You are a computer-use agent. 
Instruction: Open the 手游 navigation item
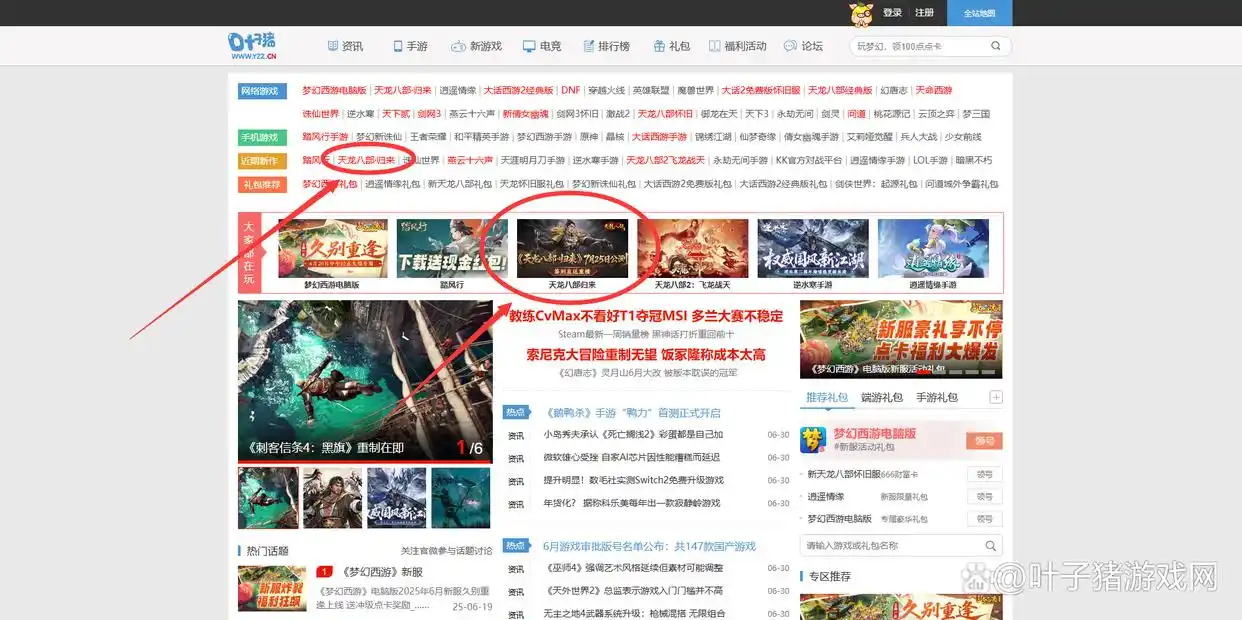click(x=410, y=46)
